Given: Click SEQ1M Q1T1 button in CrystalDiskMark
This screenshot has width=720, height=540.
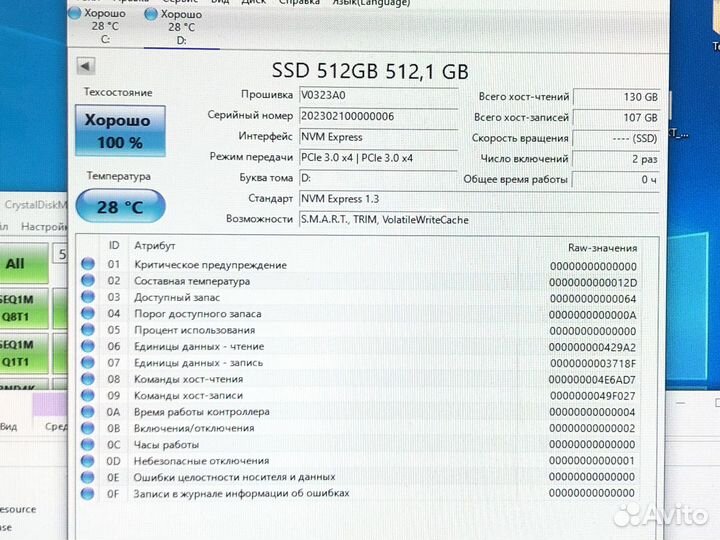Looking at the screenshot, I should tap(24, 353).
